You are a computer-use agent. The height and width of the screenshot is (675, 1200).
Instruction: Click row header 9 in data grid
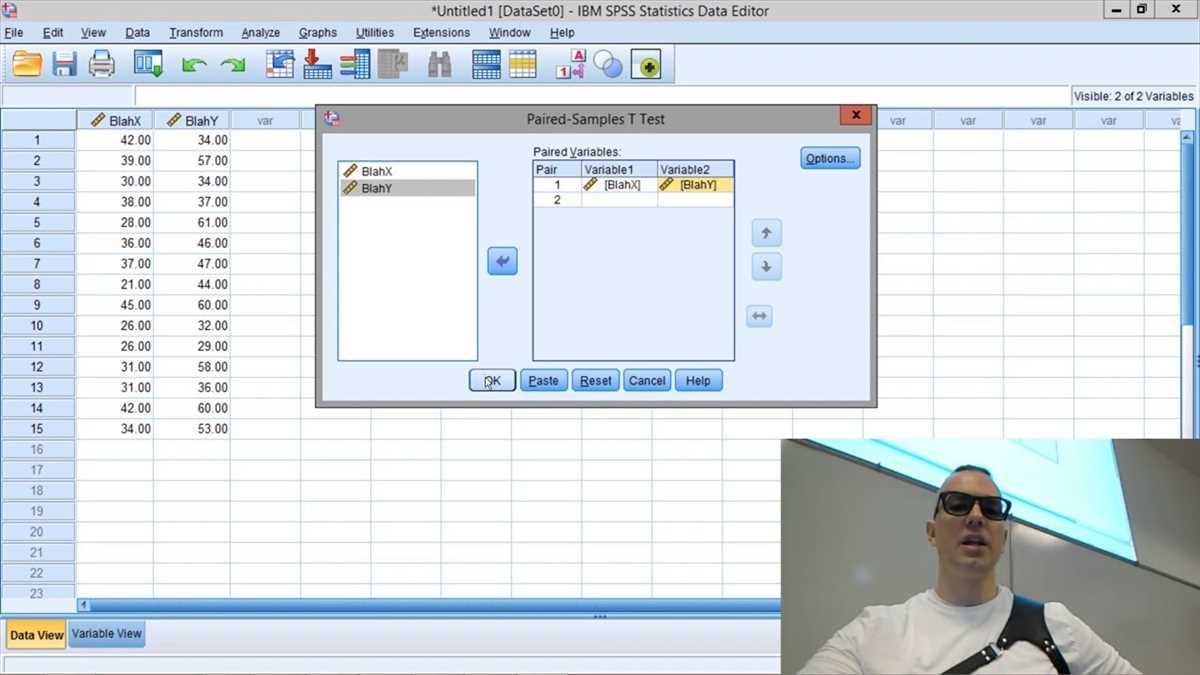(37, 305)
